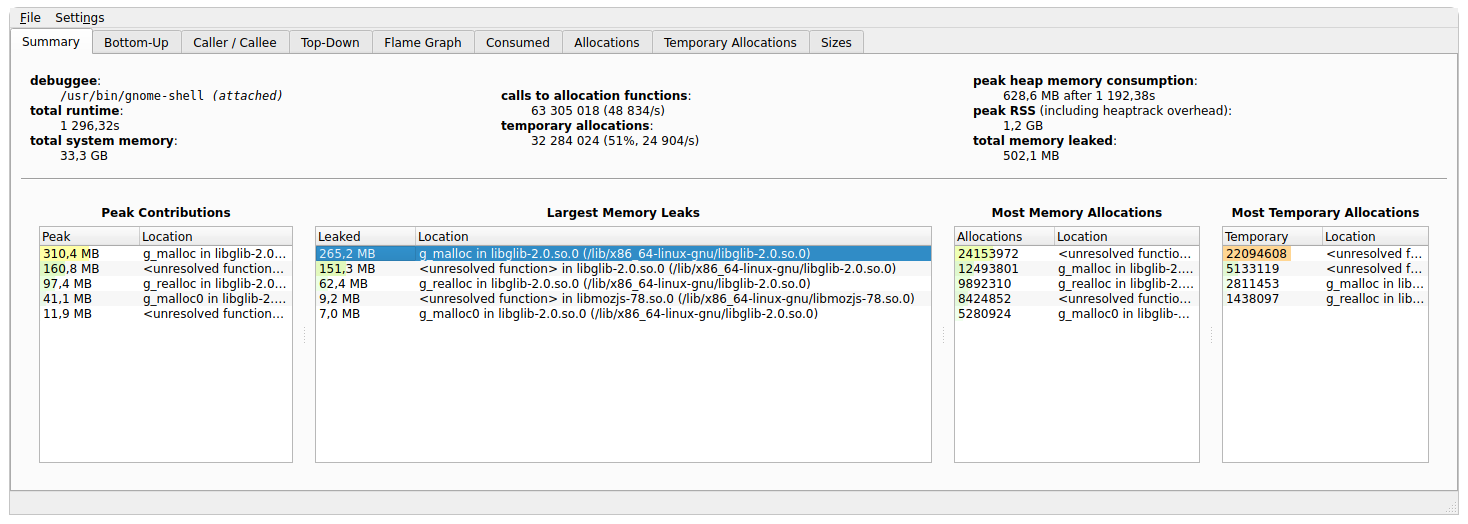Click the window resize grip in status bar
The image size is (1468, 524).
click(x=1452, y=507)
